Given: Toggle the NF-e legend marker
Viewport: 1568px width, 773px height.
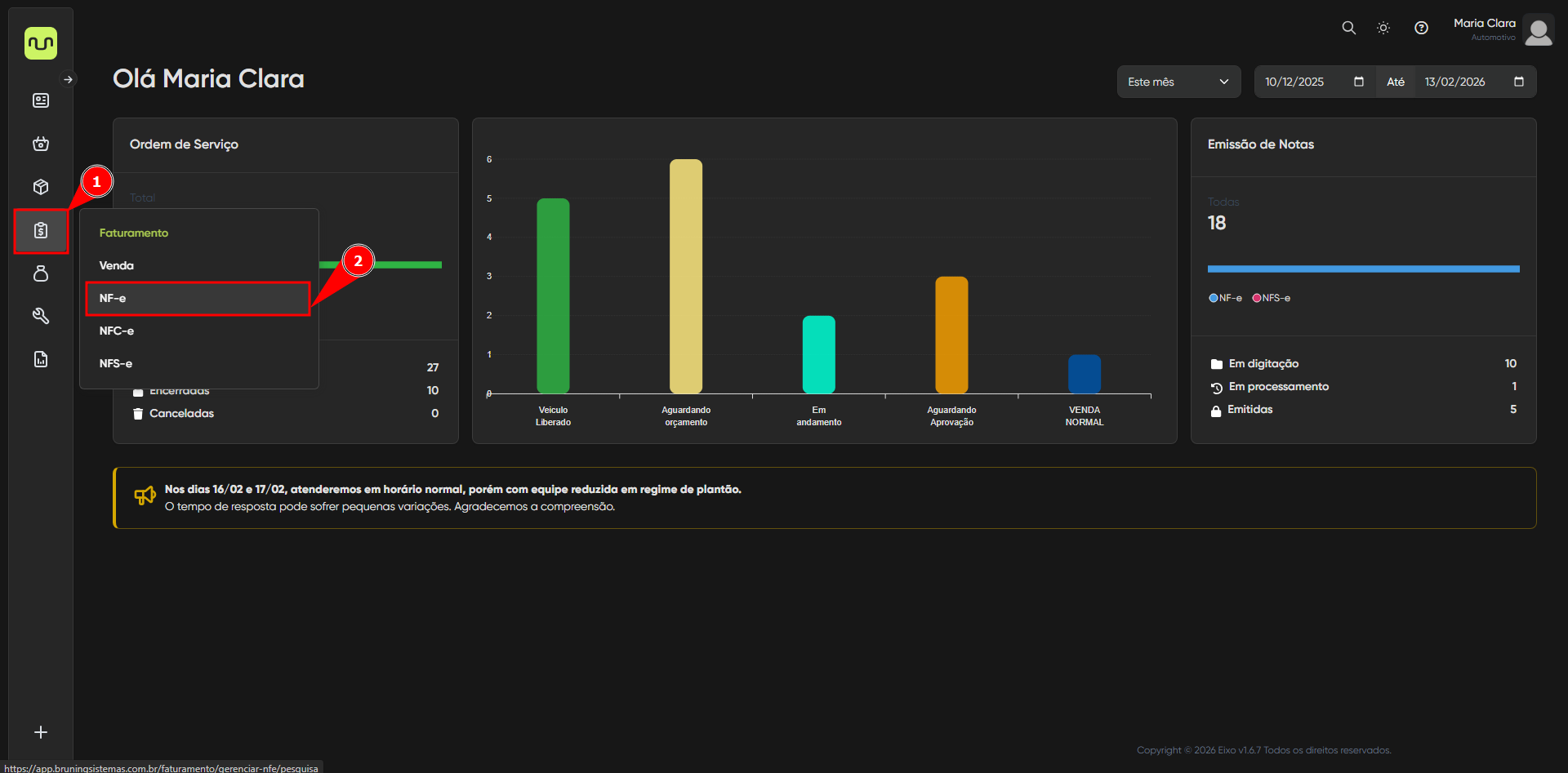Looking at the screenshot, I should point(1214,298).
